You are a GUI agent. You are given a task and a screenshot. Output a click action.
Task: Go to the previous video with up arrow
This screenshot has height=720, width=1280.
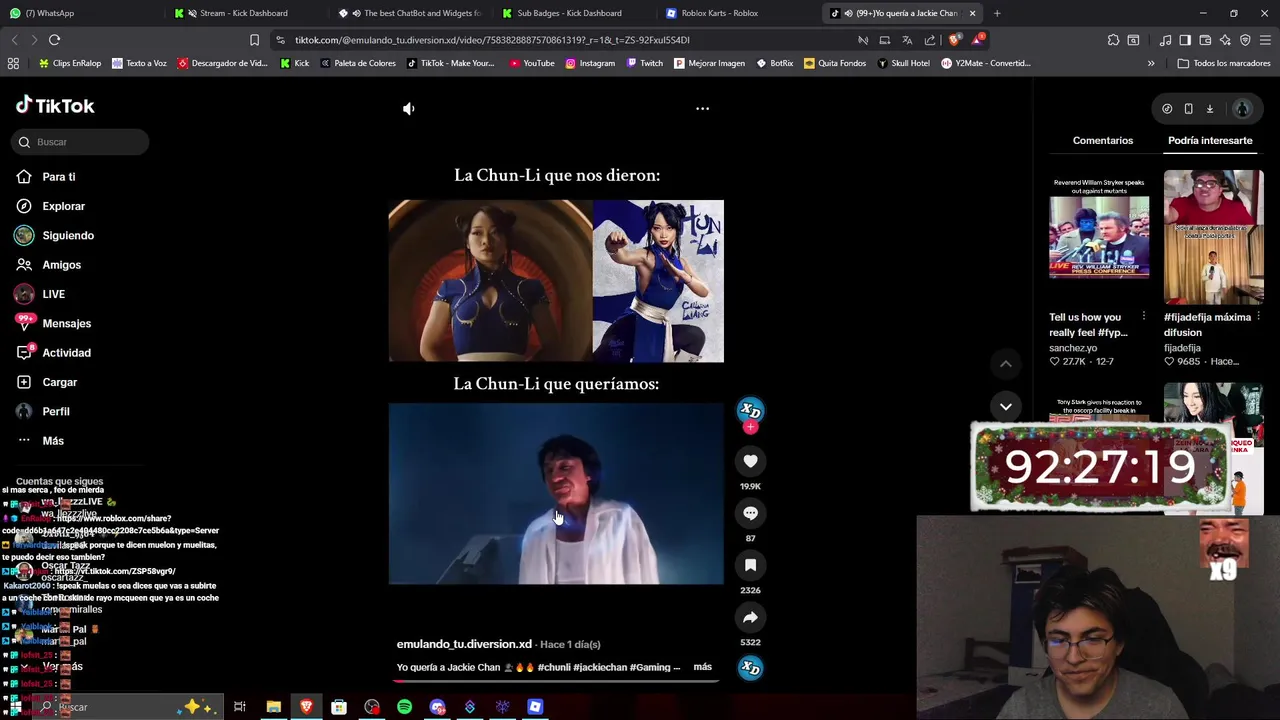pyautogui.click(x=1005, y=364)
